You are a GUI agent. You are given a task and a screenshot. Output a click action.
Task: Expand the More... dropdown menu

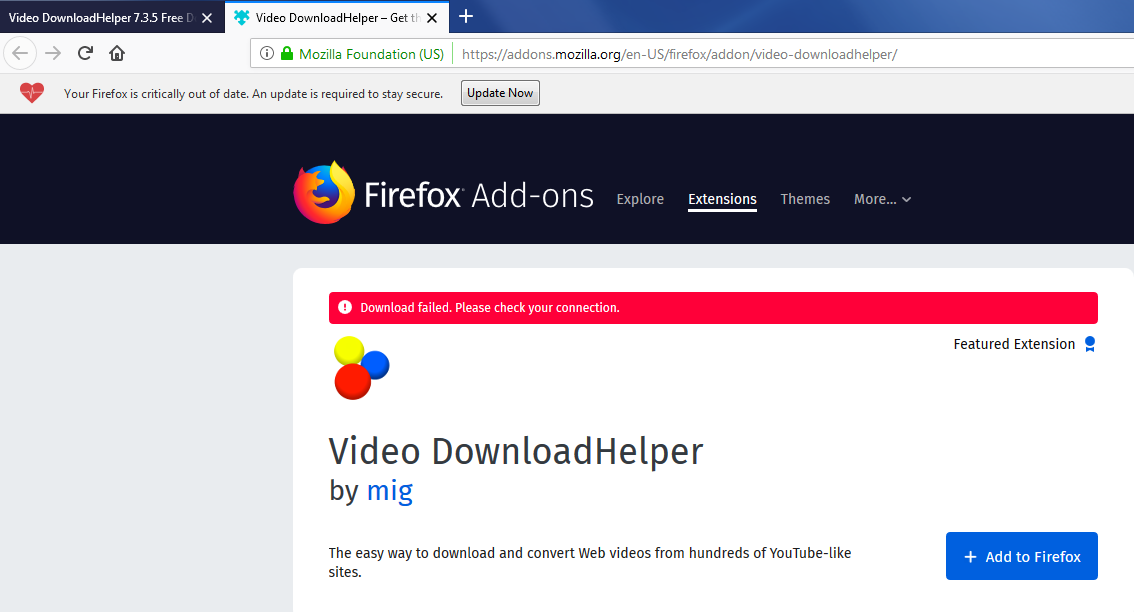882,199
